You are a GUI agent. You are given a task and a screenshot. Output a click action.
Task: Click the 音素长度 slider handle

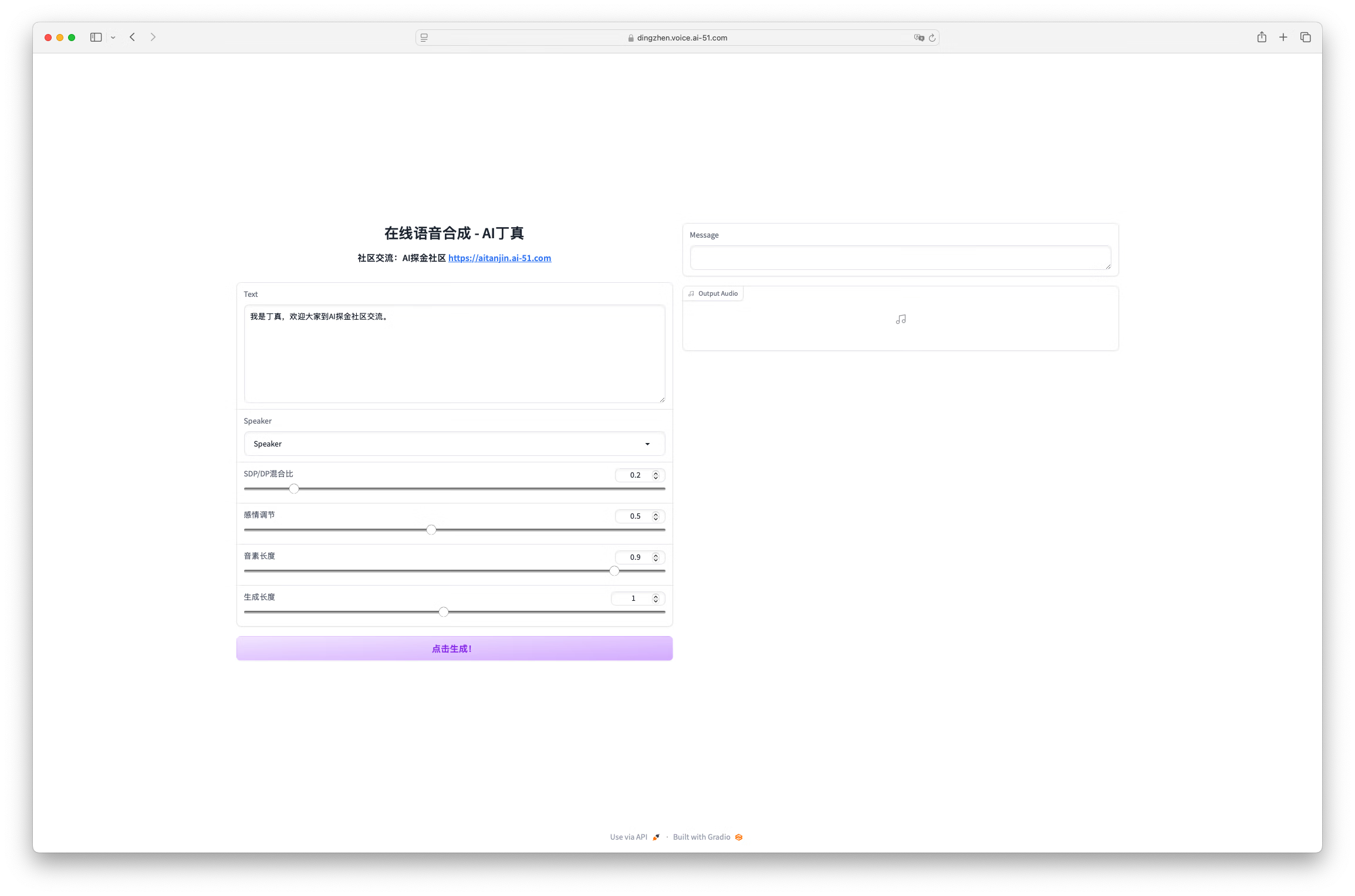pyautogui.click(x=614, y=570)
